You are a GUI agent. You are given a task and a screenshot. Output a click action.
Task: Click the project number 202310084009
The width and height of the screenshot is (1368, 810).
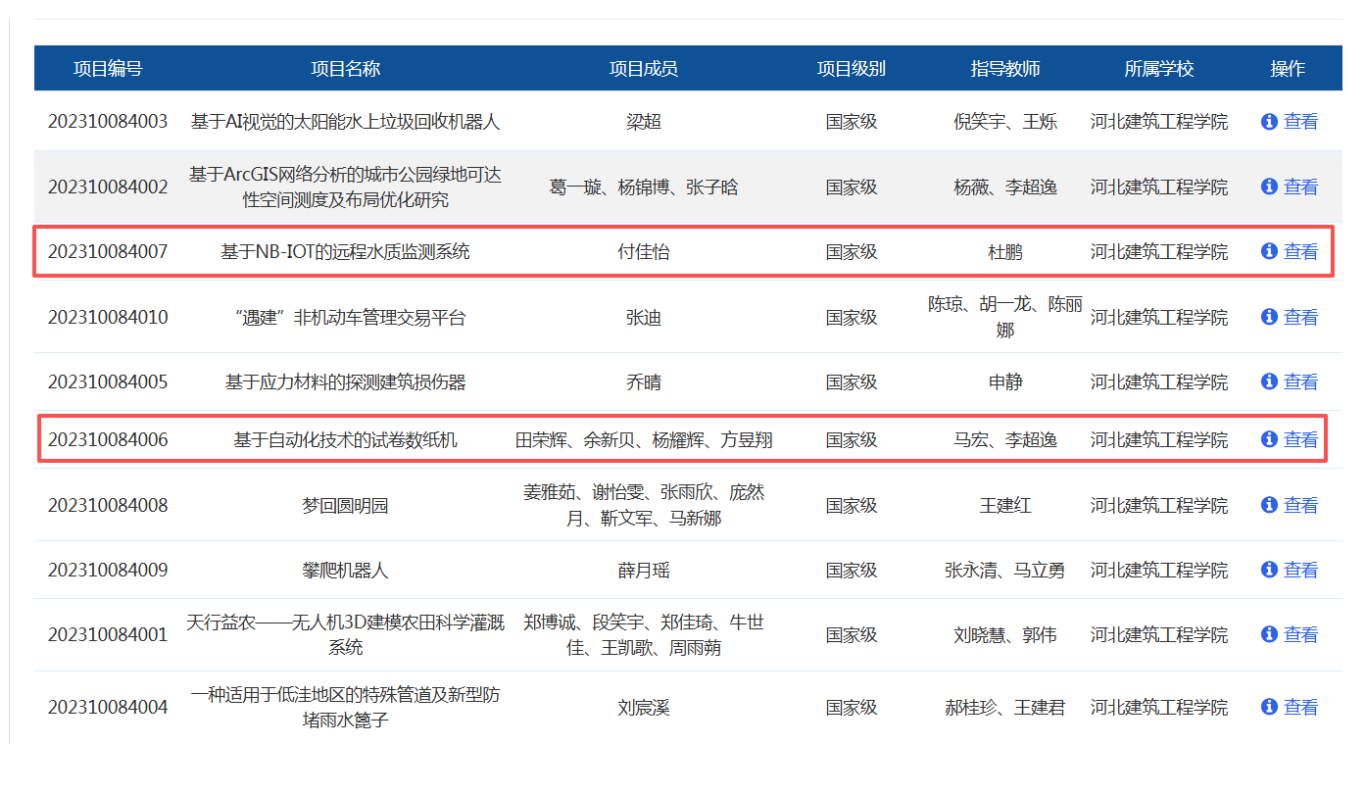click(108, 570)
